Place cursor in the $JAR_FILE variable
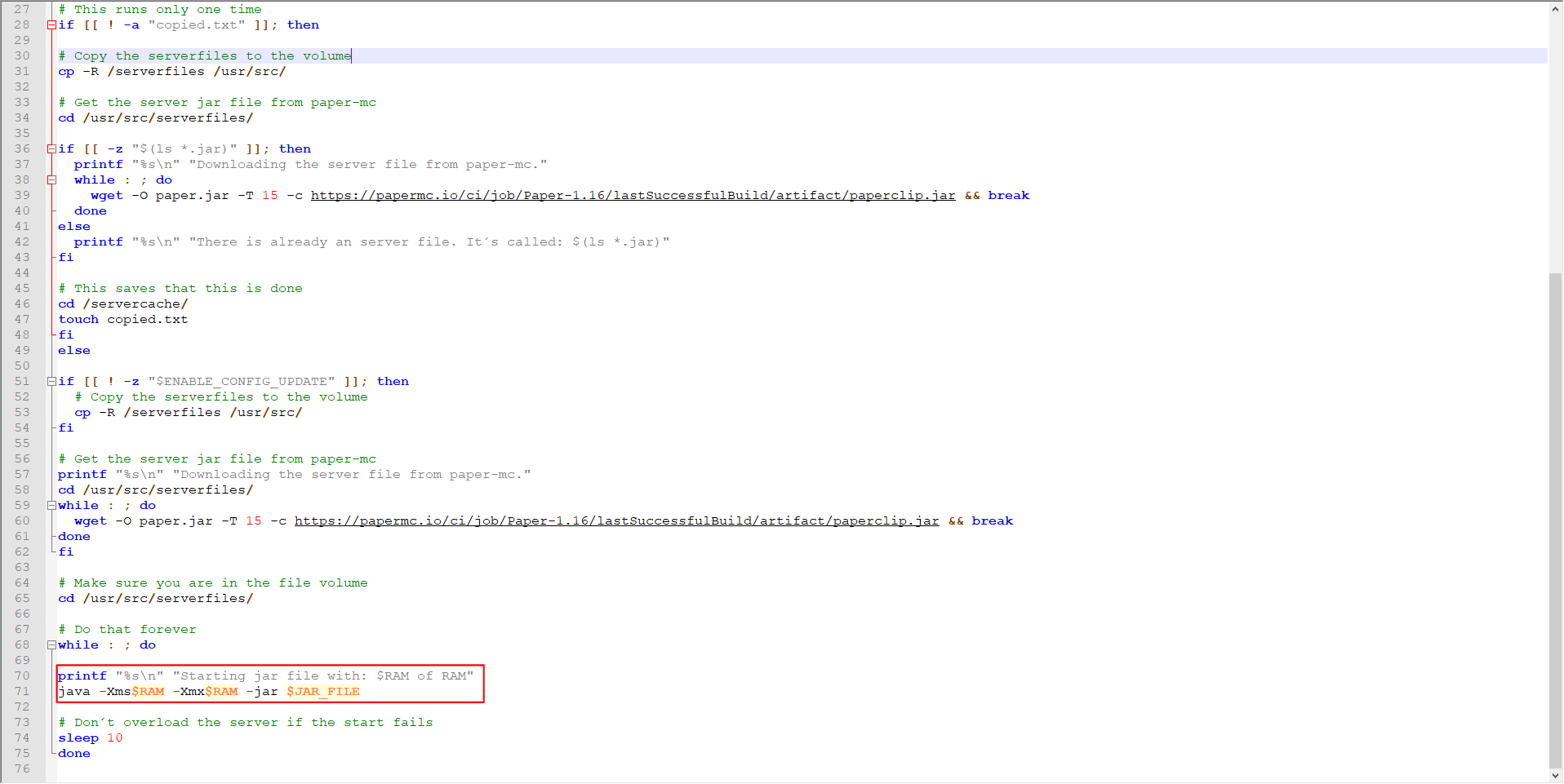The height and width of the screenshot is (784, 1564). point(322,691)
